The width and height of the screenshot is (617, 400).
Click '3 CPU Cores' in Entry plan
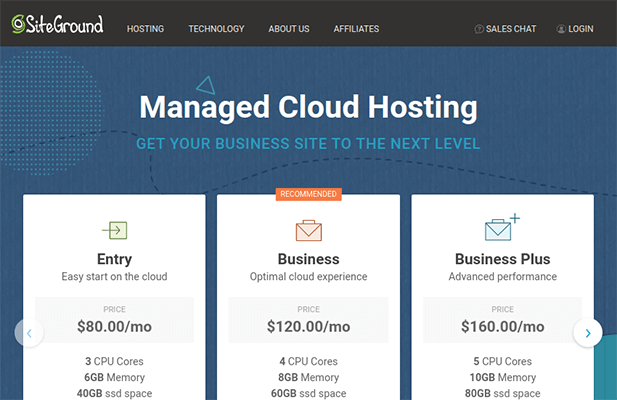tap(115, 361)
